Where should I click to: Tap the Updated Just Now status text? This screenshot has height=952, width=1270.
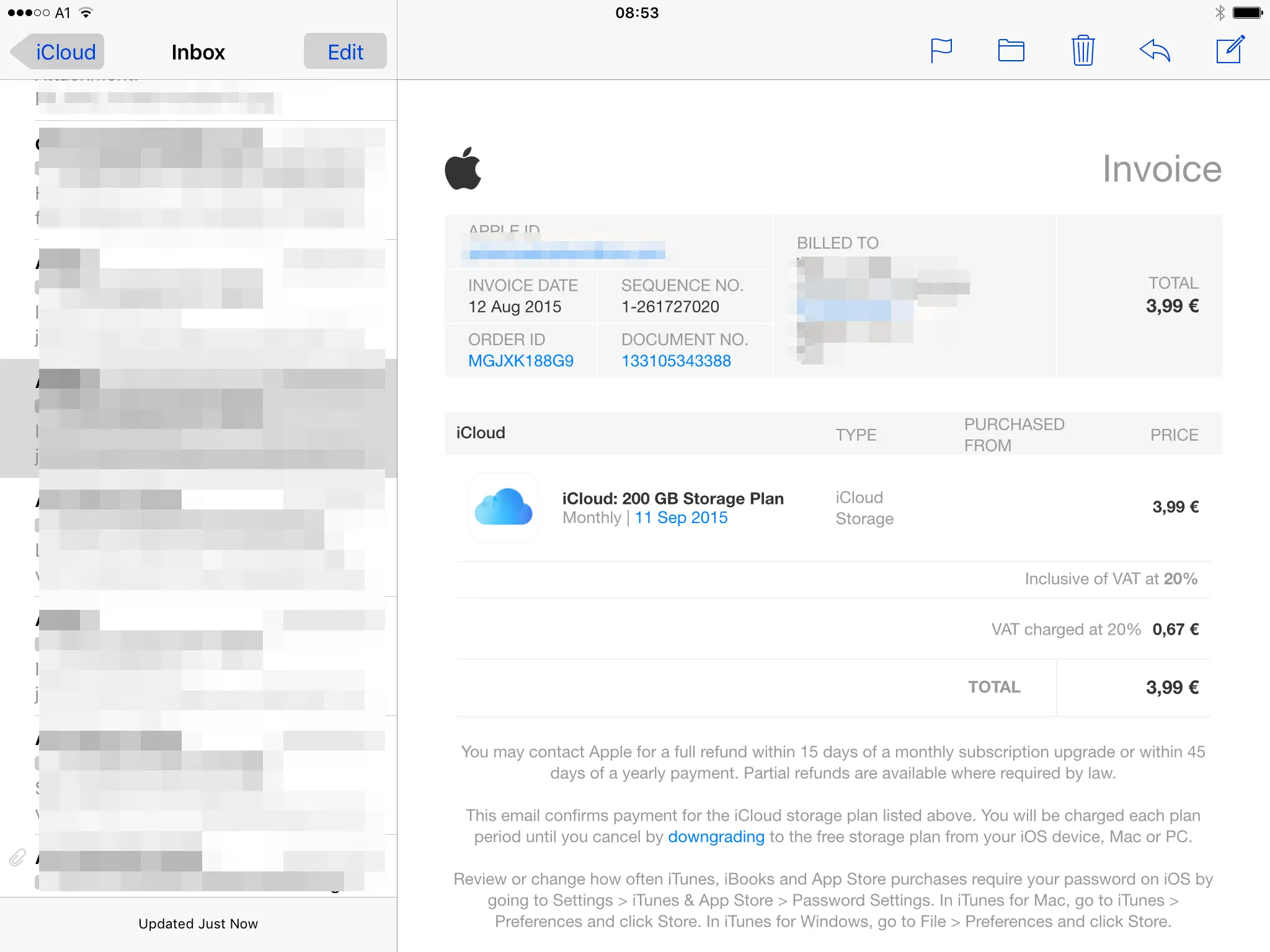click(x=198, y=923)
